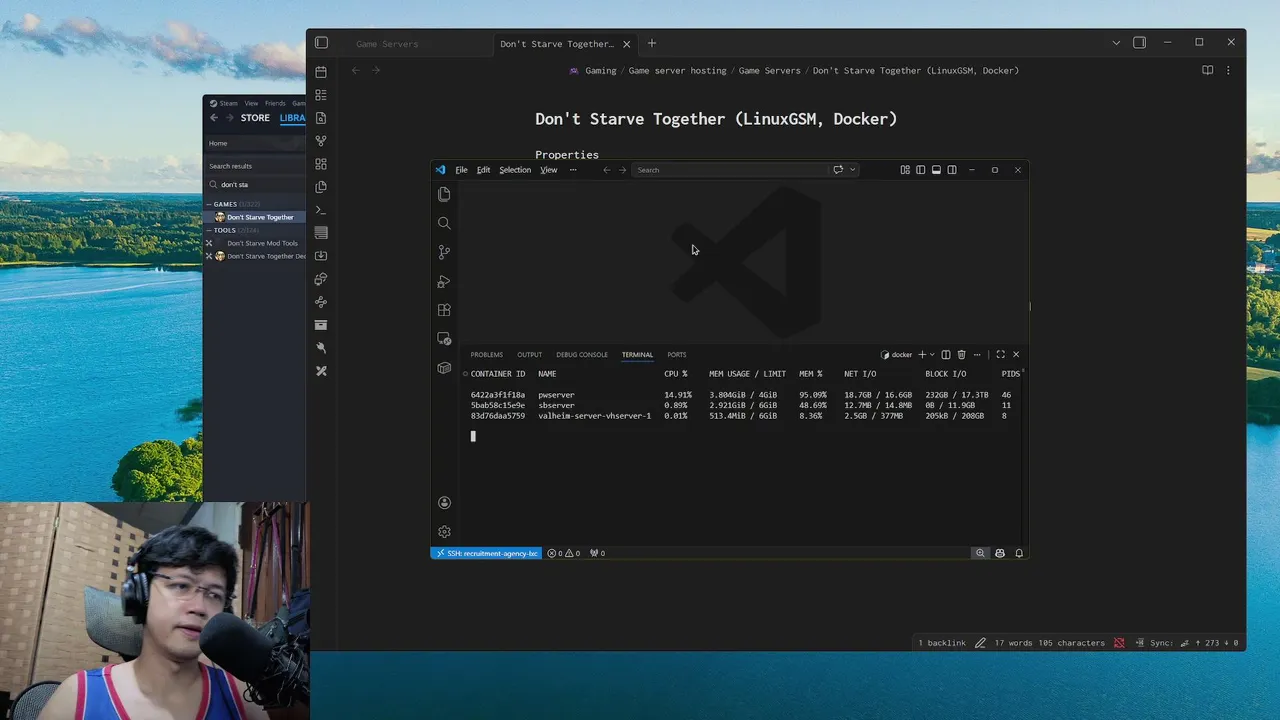This screenshot has width=1280, height=720.
Task: Open VS Code Copilot chat icon beside search
Action: [x=838, y=170]
